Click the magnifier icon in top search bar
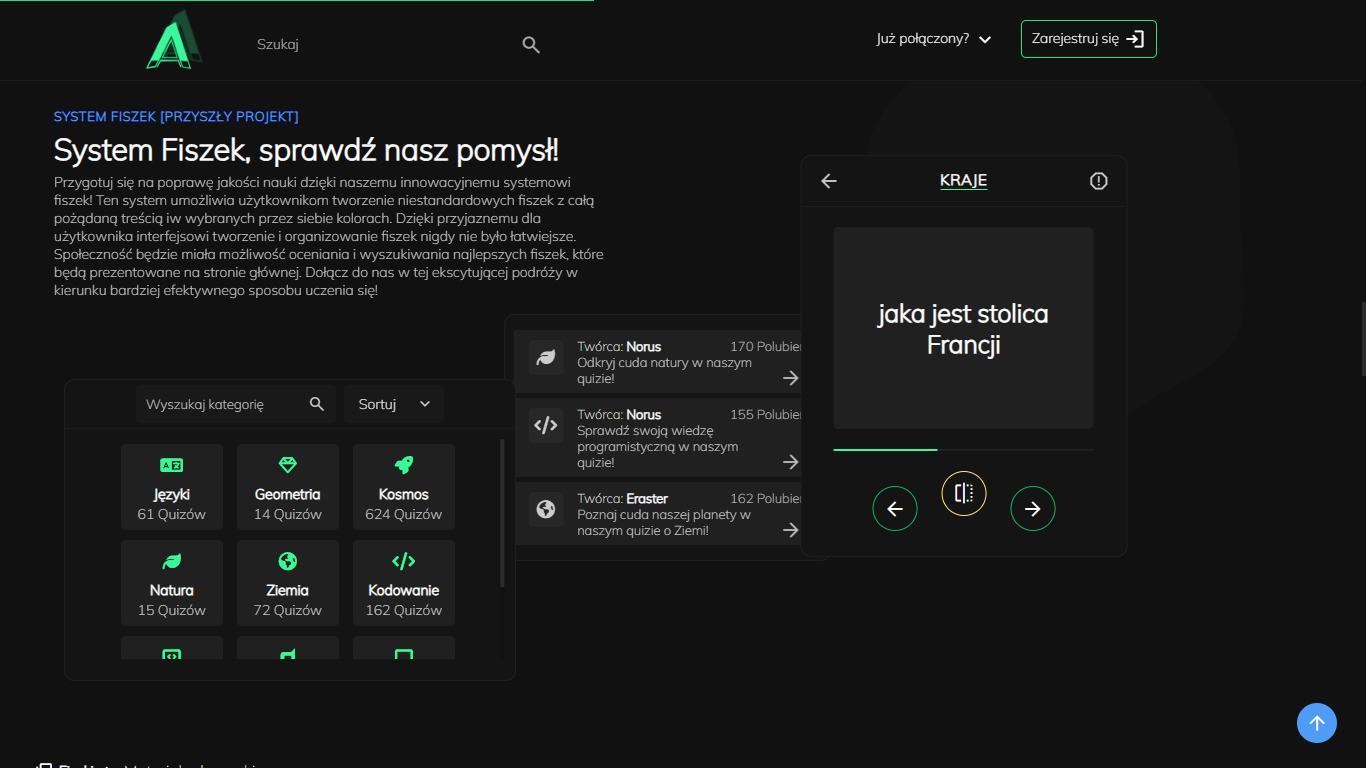Image resolution: width=1366 pixels, height=768 pixels. (531, 45)
